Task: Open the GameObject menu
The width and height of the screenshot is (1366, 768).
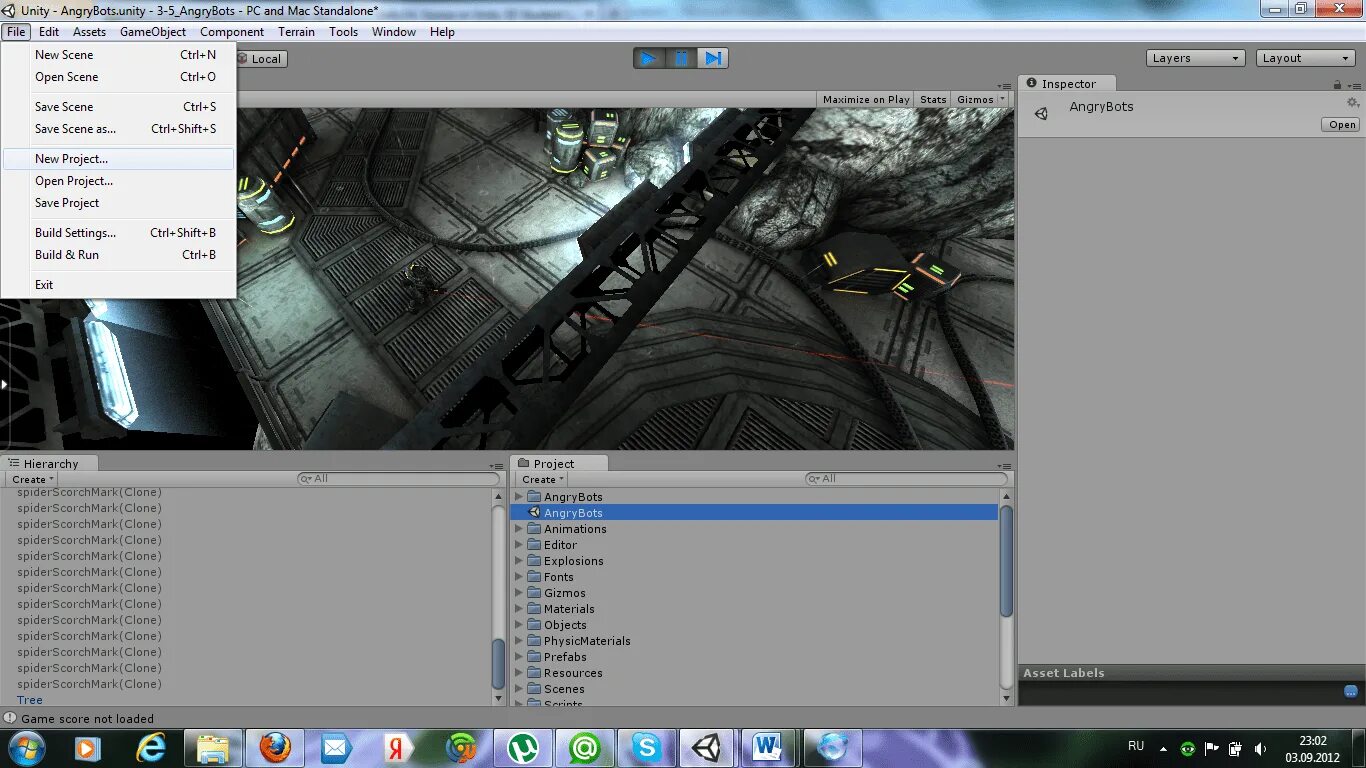Action: click(x=153, y=32)
